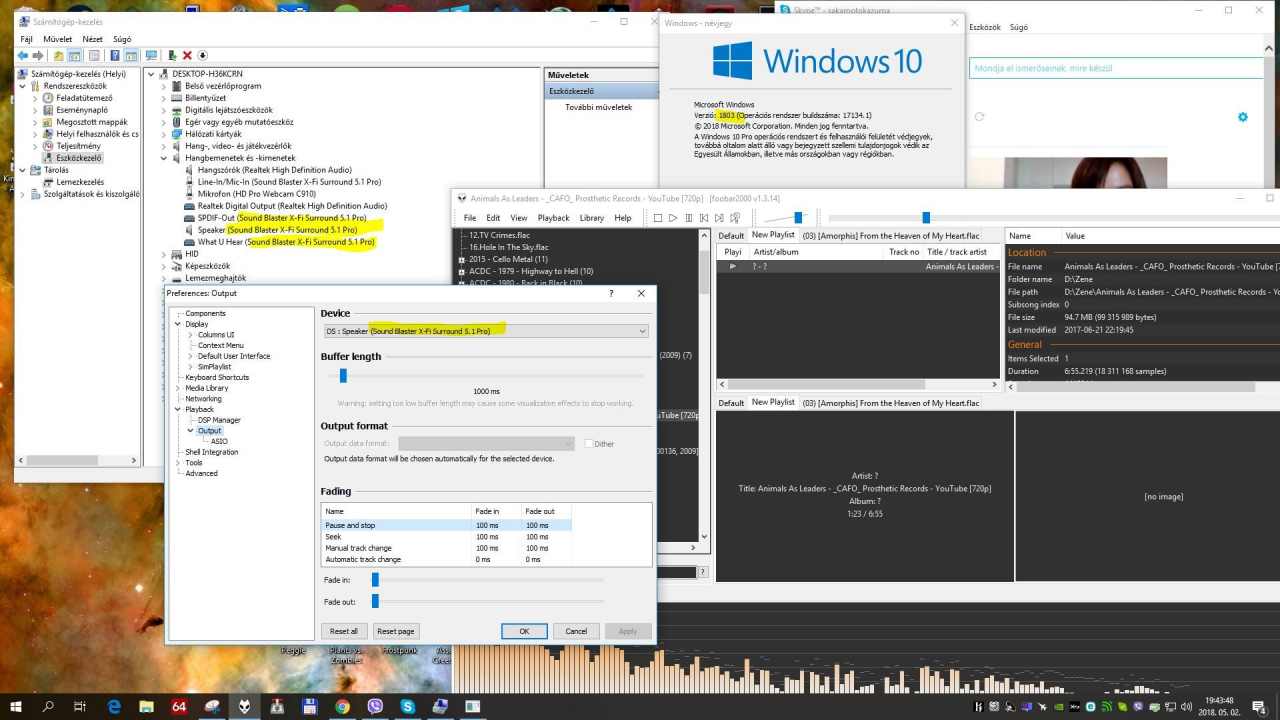Click the Skype settings gear icon

coord(1243,117)
